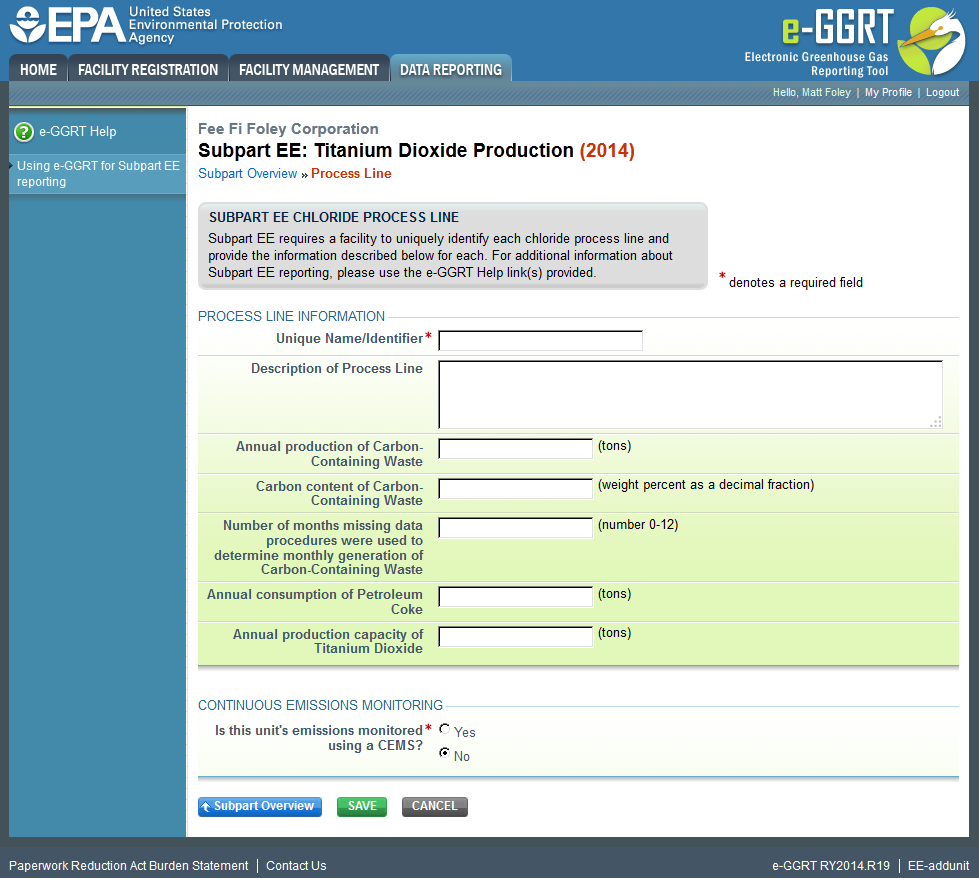The image size is (979, 878).
Task: Click Annual consumption of Petroleum Coke field
Action: click(515, 596)
